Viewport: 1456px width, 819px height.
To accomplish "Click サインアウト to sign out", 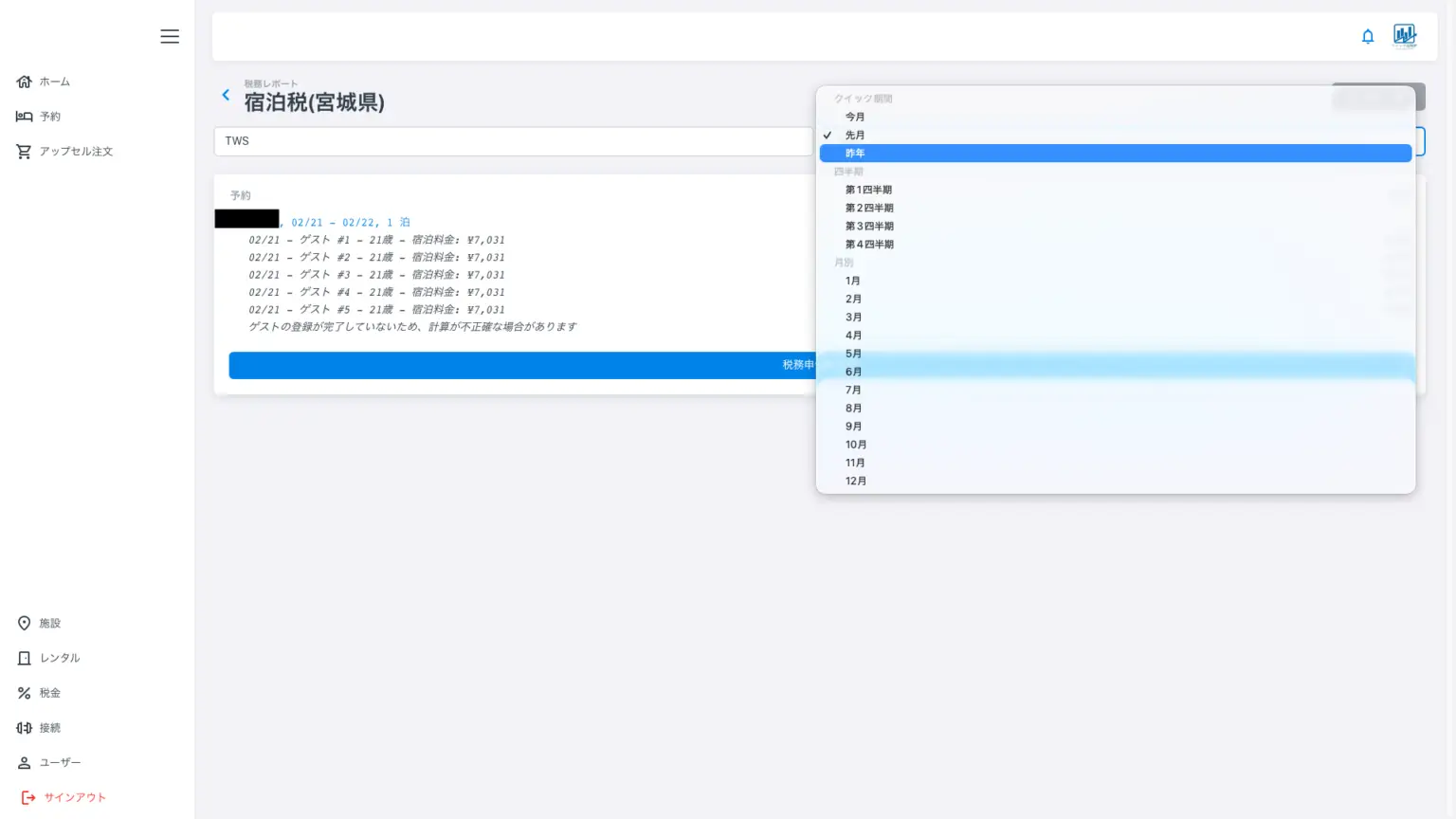I will tap(64, 797).
